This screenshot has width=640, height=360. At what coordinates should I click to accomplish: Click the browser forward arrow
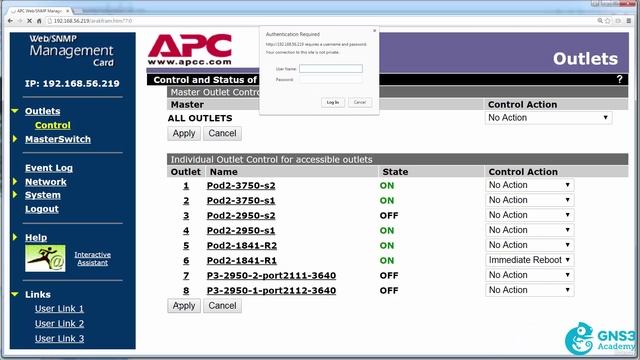[x=20, y=21]
